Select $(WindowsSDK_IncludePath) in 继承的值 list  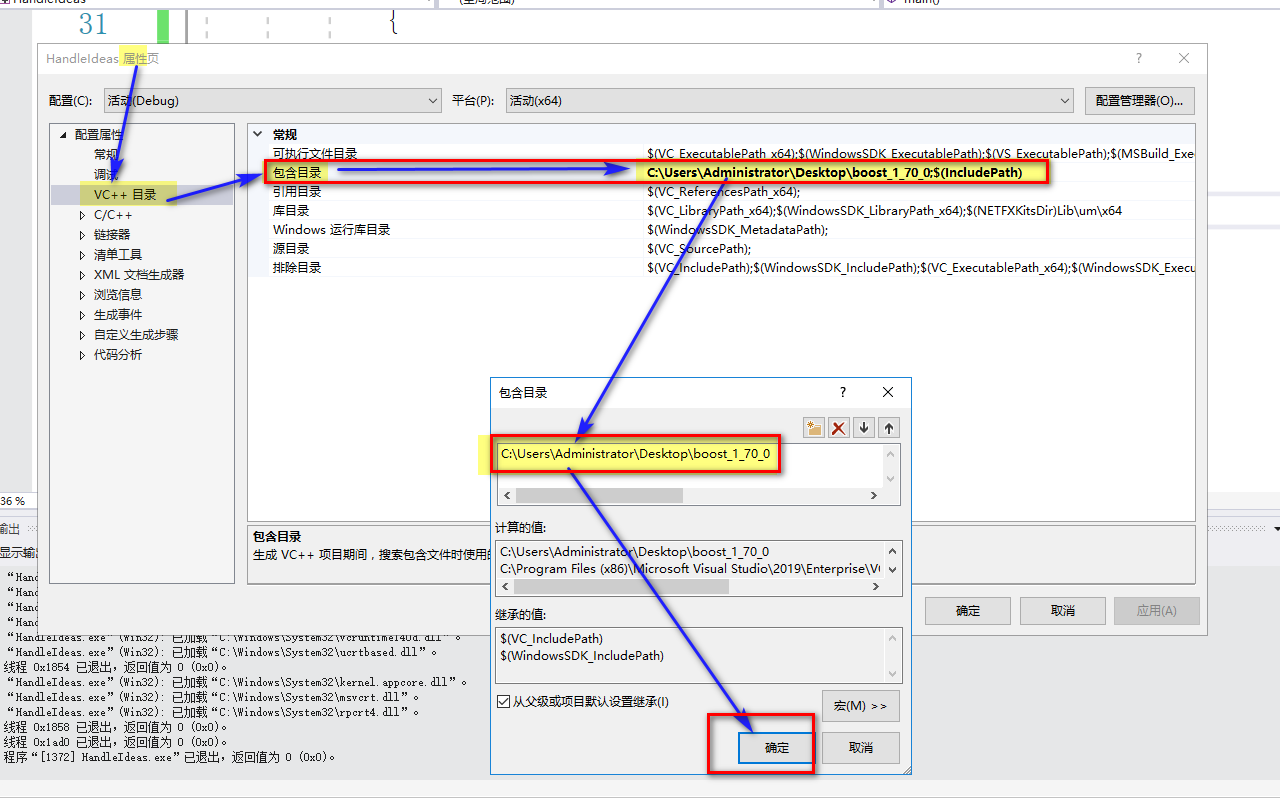(x=582, y=656)
